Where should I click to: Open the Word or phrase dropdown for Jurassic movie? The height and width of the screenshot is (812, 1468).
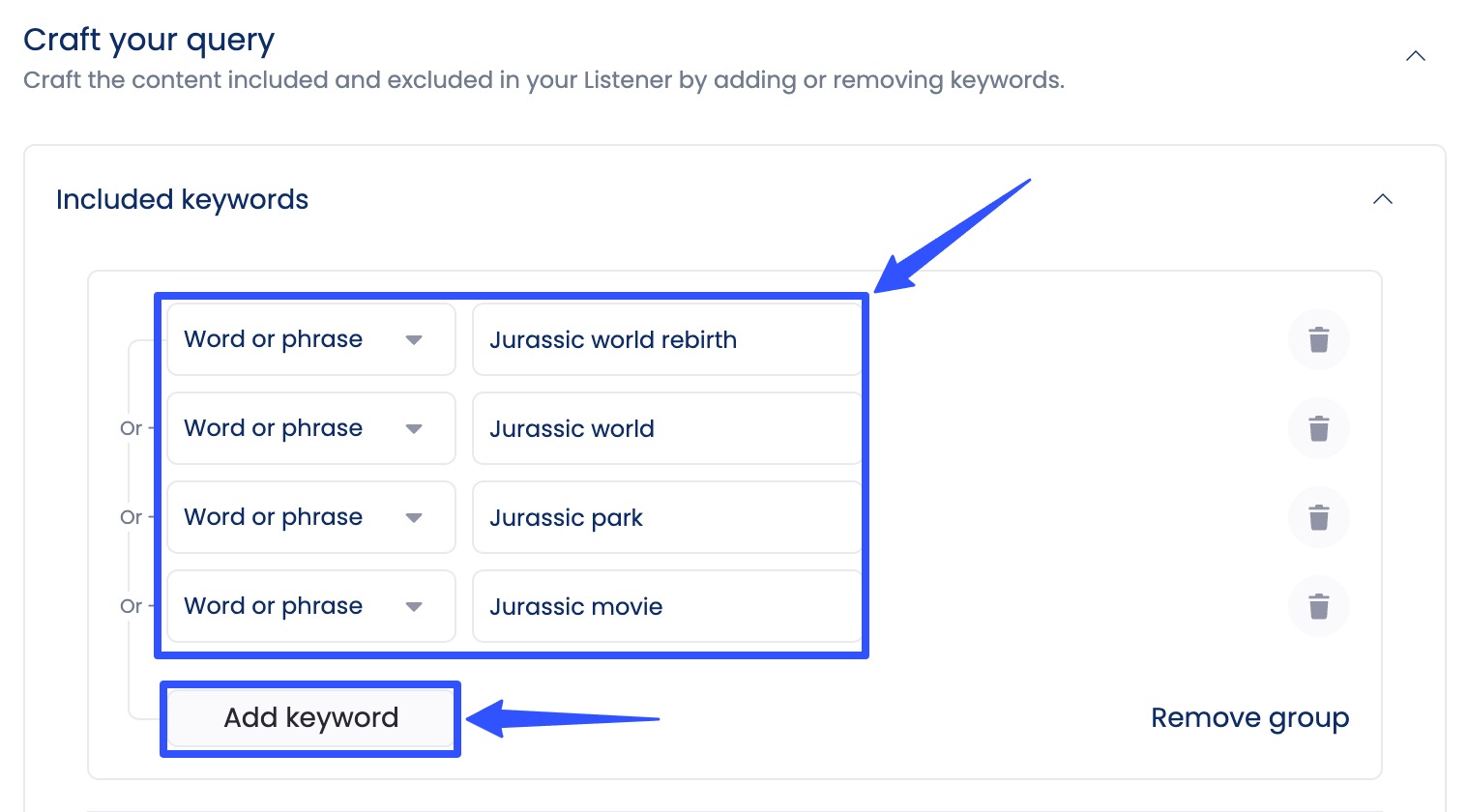[309, 606]
